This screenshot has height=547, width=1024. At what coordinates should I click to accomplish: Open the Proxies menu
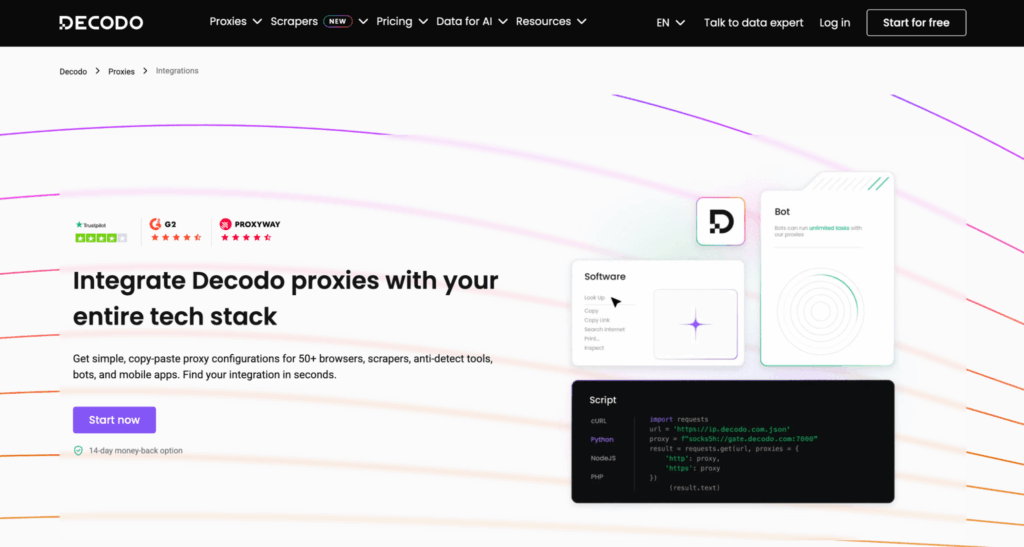(x=228, y=22)
